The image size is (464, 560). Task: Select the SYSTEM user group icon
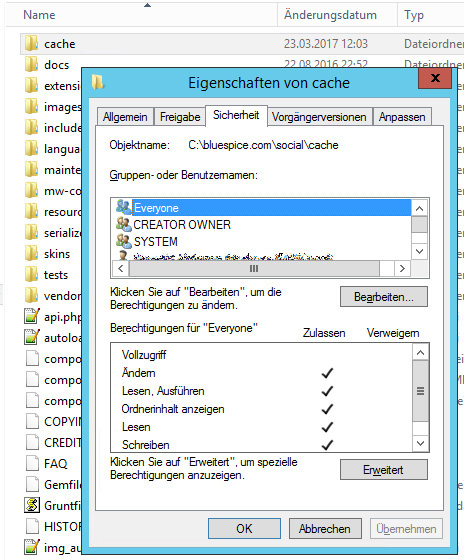coord(124,241)
